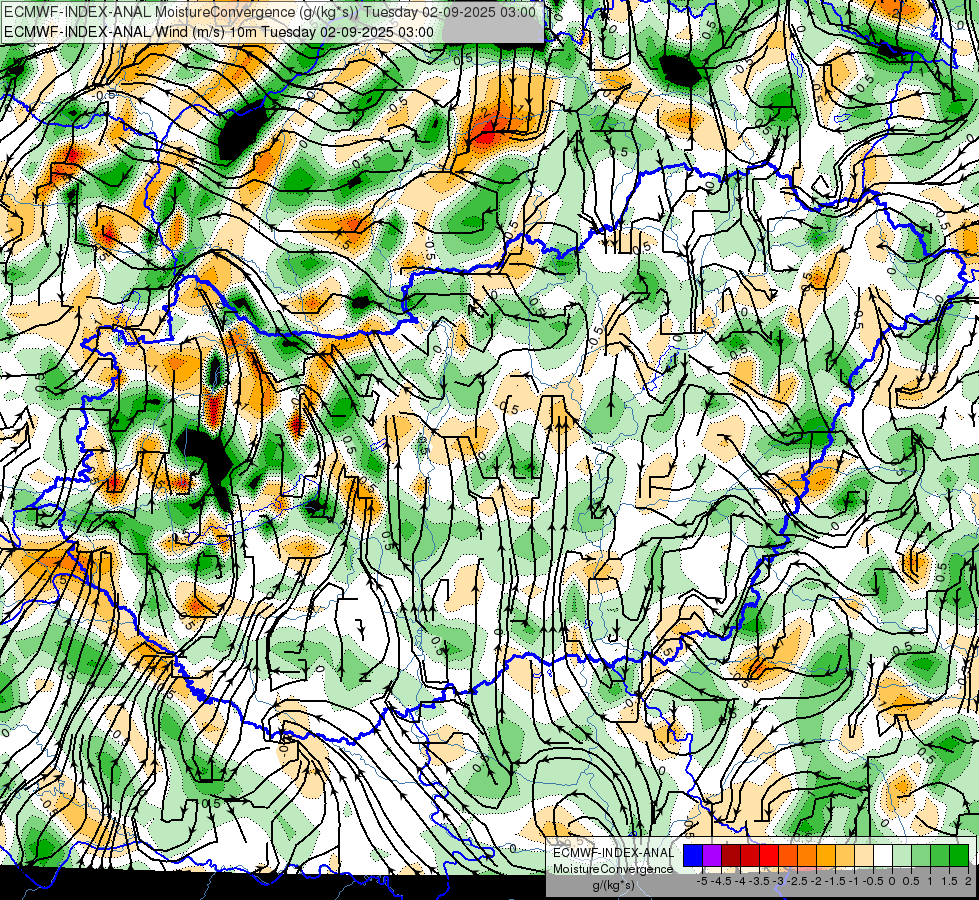
Task: Click the -1.5 tick label in the legend
Action: (x=835, y=881)
